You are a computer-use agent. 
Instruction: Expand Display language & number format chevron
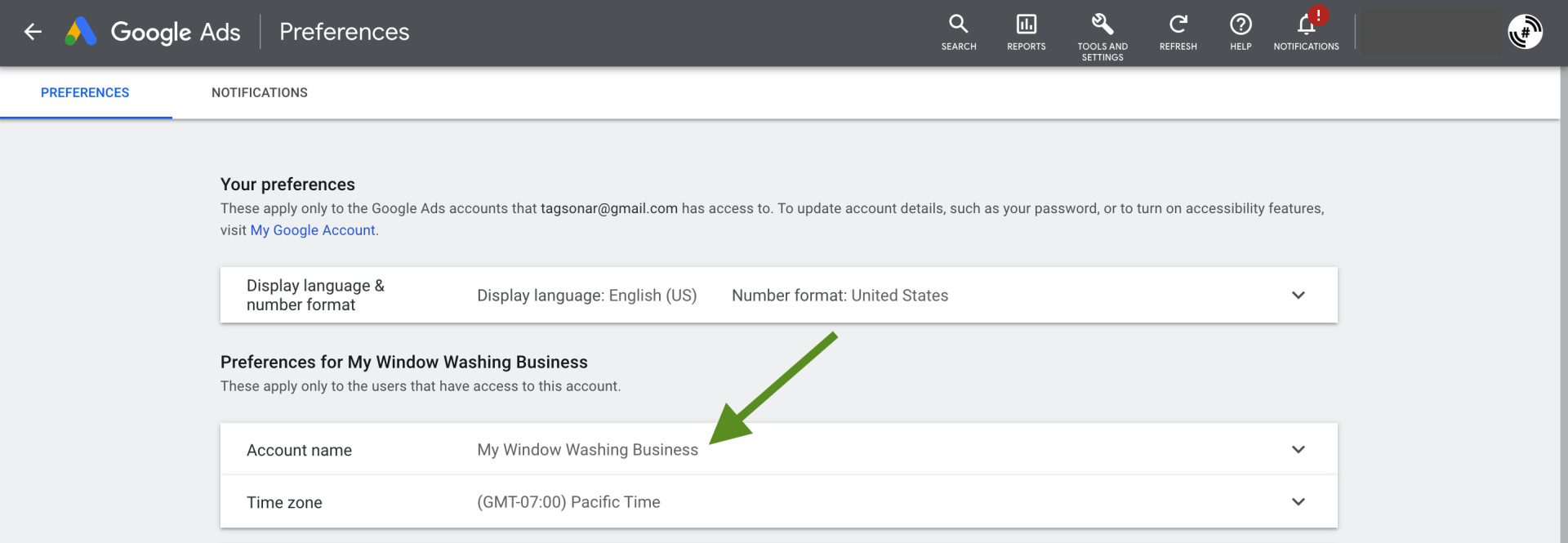(1298, 295)
